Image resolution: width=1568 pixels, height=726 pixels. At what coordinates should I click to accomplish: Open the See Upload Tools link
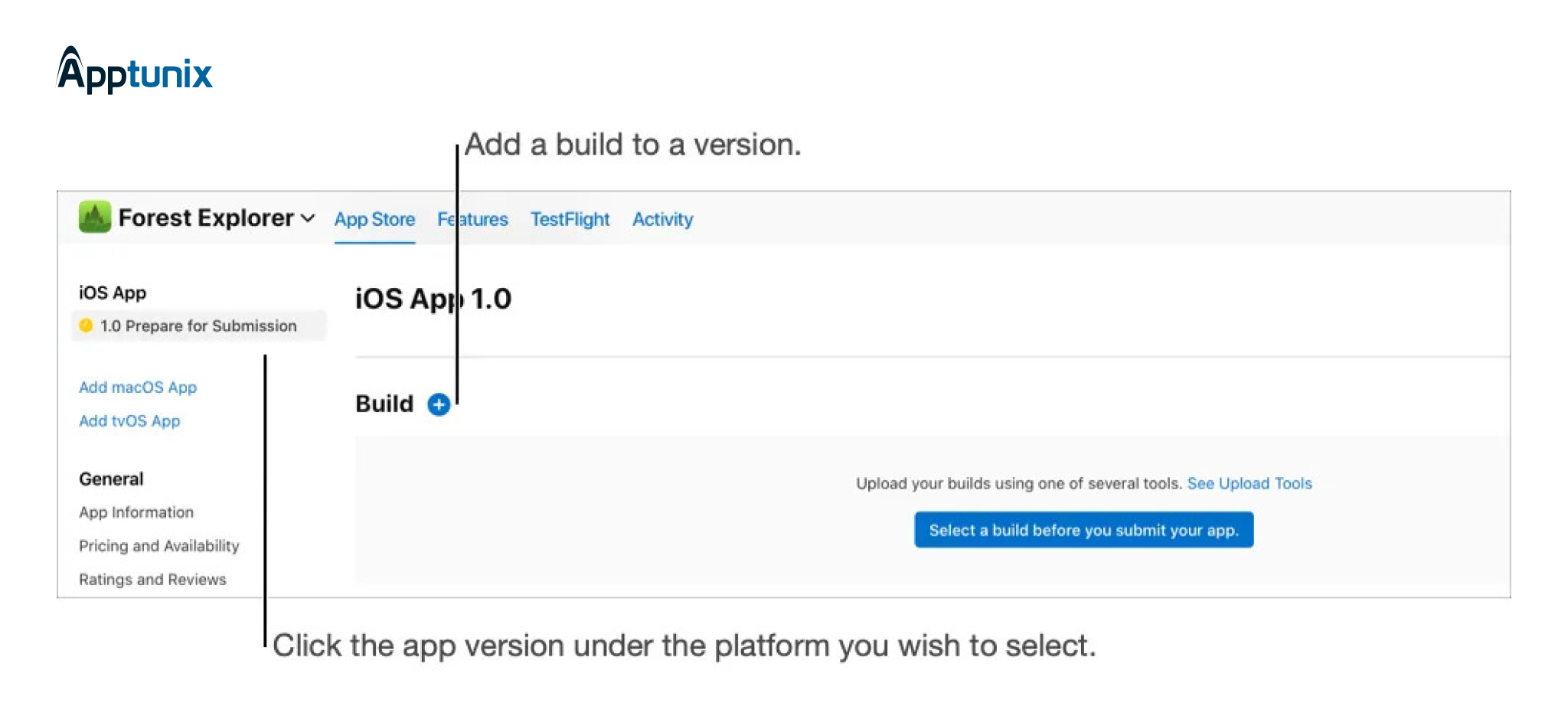point(1249,483)
